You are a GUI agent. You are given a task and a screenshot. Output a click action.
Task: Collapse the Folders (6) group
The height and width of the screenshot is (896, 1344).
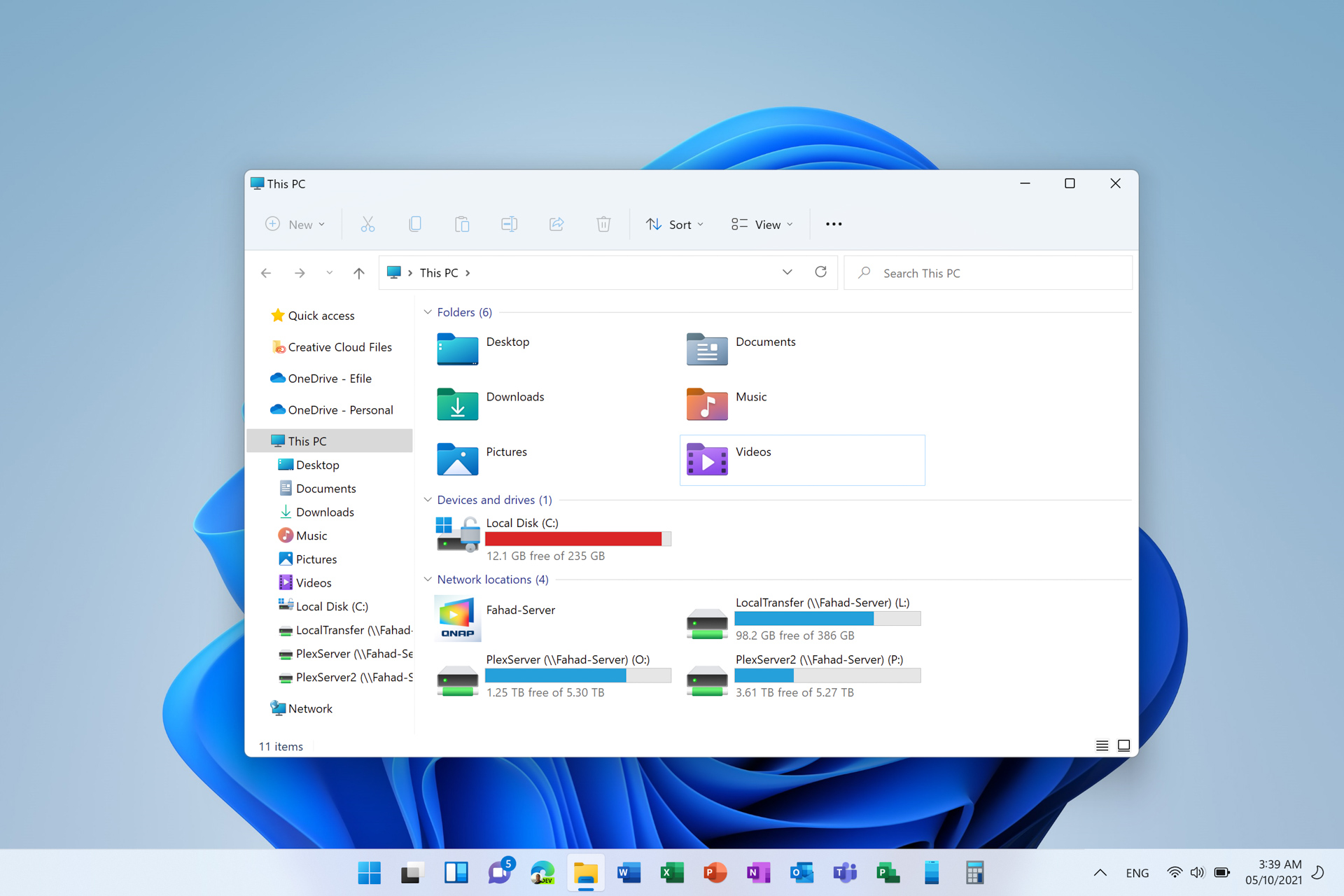(x=428, y=312)
